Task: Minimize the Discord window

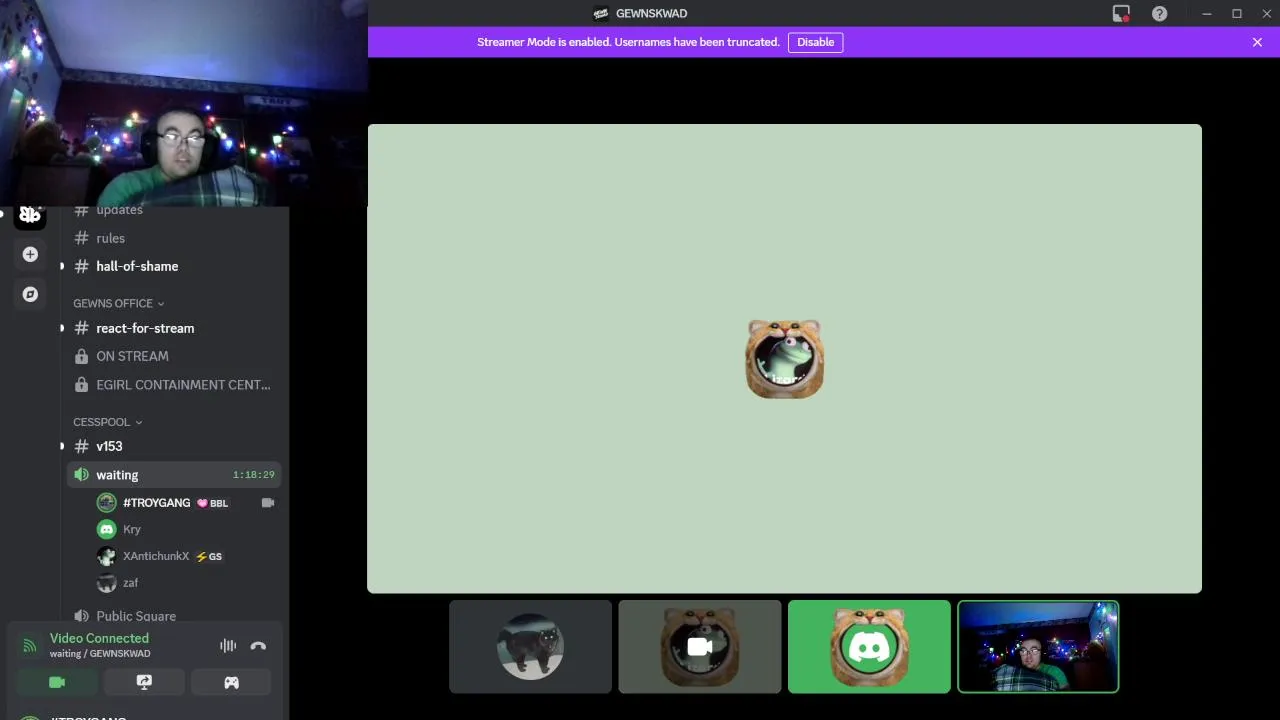Action: point(1207,13)
